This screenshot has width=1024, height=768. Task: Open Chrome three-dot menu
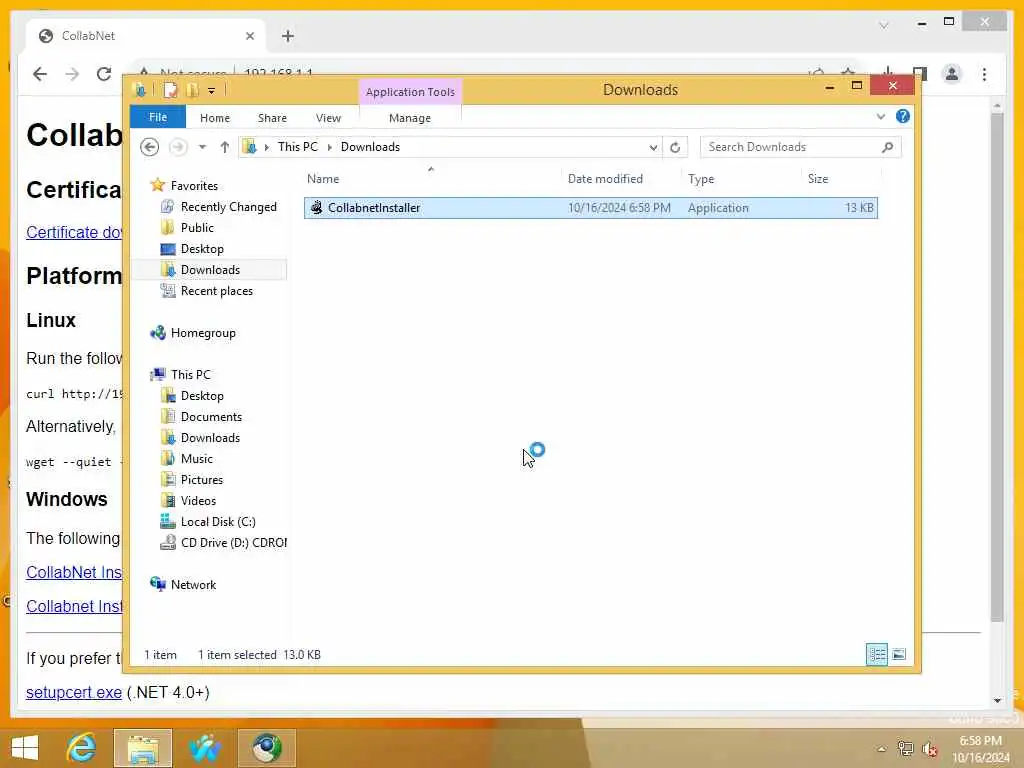(x=984, y=74)
